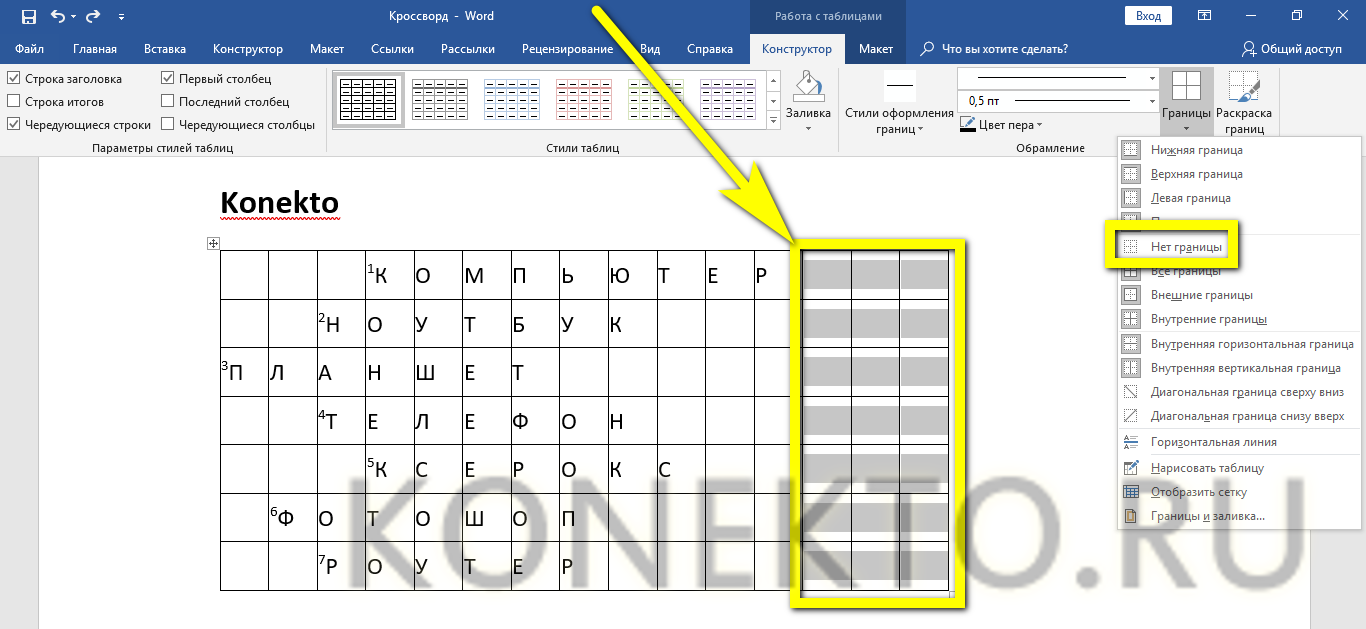Toggle Строка заголовка checkbox
This screenshot has height=629, width=1366.
pyautogui.click(x=65, y=79)
